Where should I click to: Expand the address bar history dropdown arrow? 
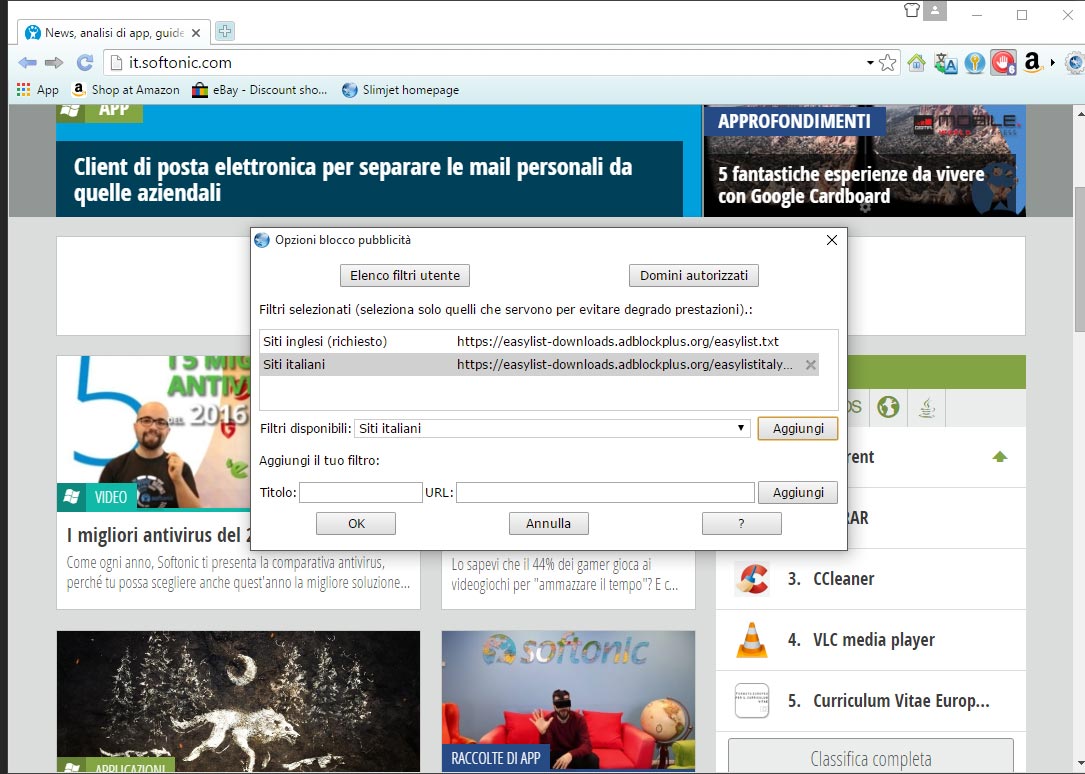[870, 63]
